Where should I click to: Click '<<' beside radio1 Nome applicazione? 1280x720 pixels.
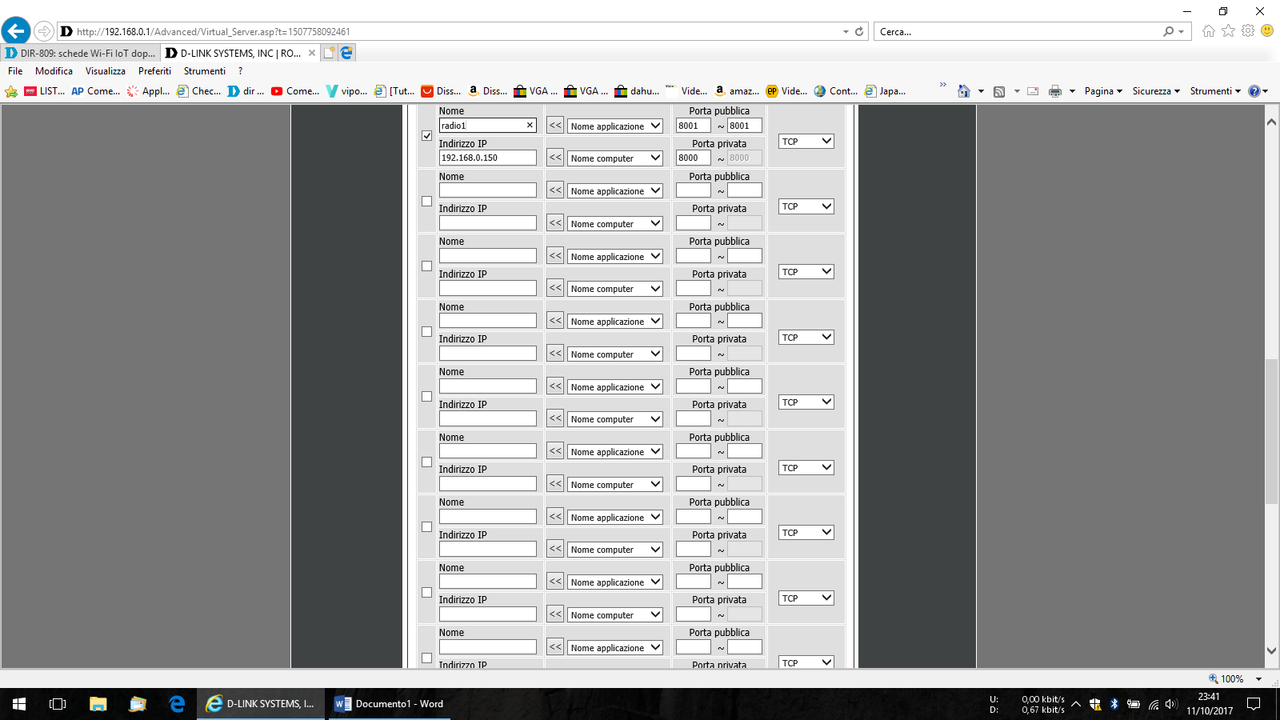point(555,126)
